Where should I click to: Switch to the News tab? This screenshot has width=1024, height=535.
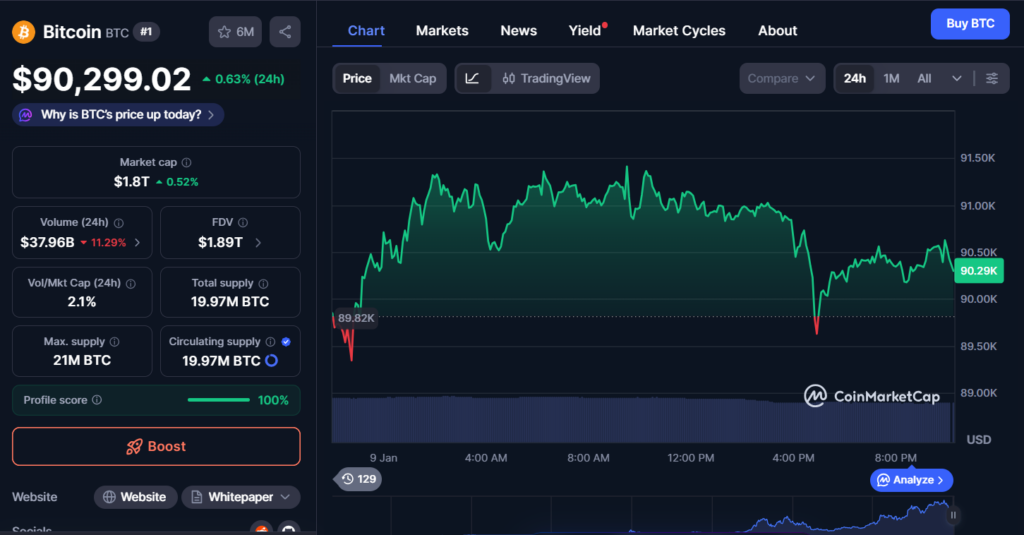[518, 31]
